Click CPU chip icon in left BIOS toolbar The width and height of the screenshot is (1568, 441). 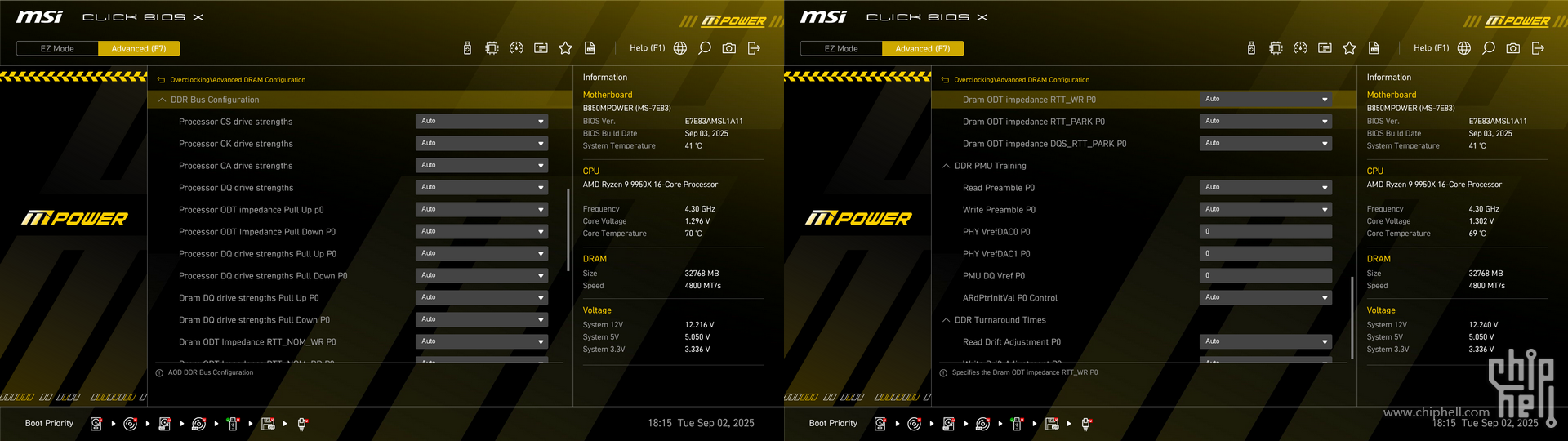(492, 48)
